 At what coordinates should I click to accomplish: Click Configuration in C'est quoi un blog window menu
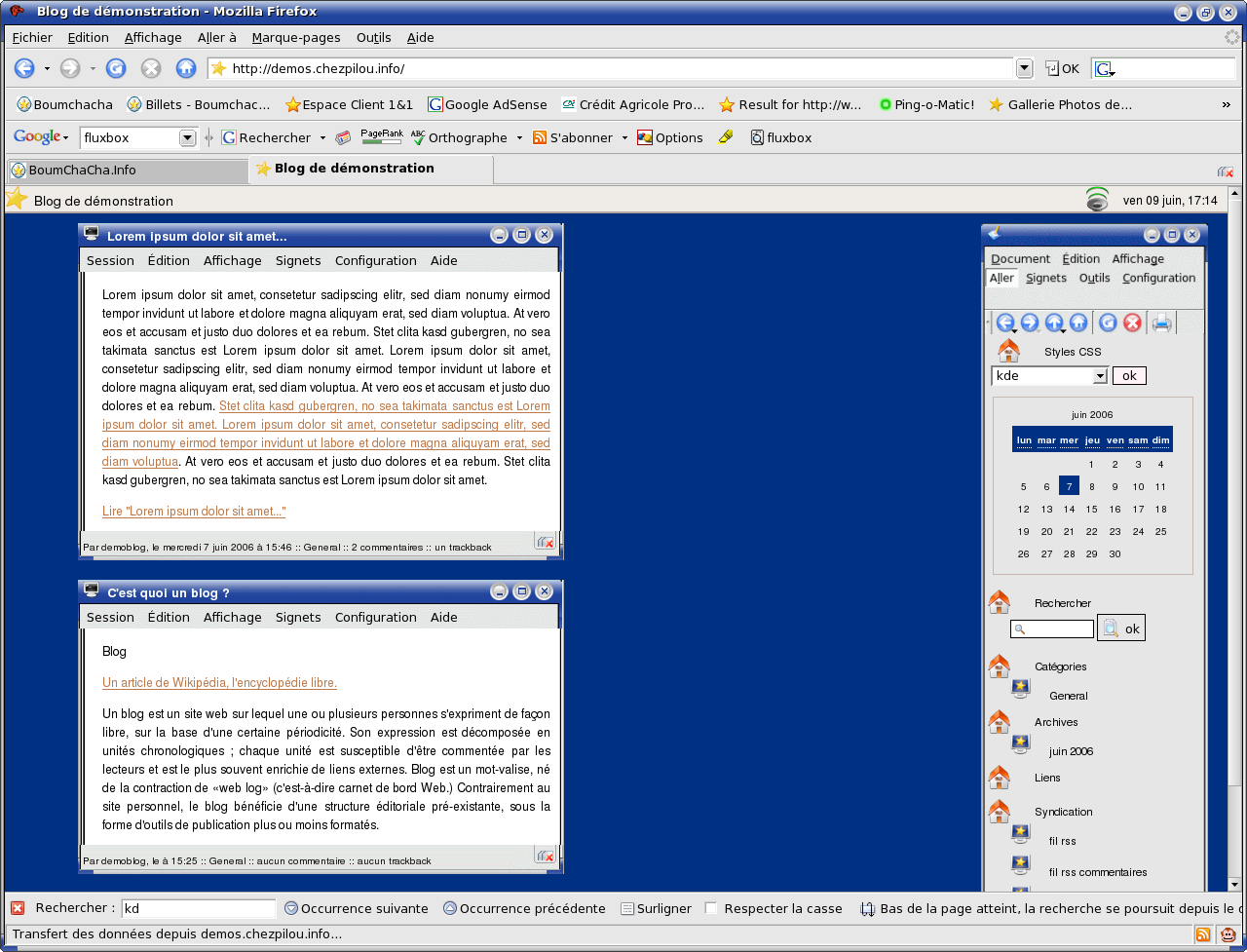(x=376, y=617)
